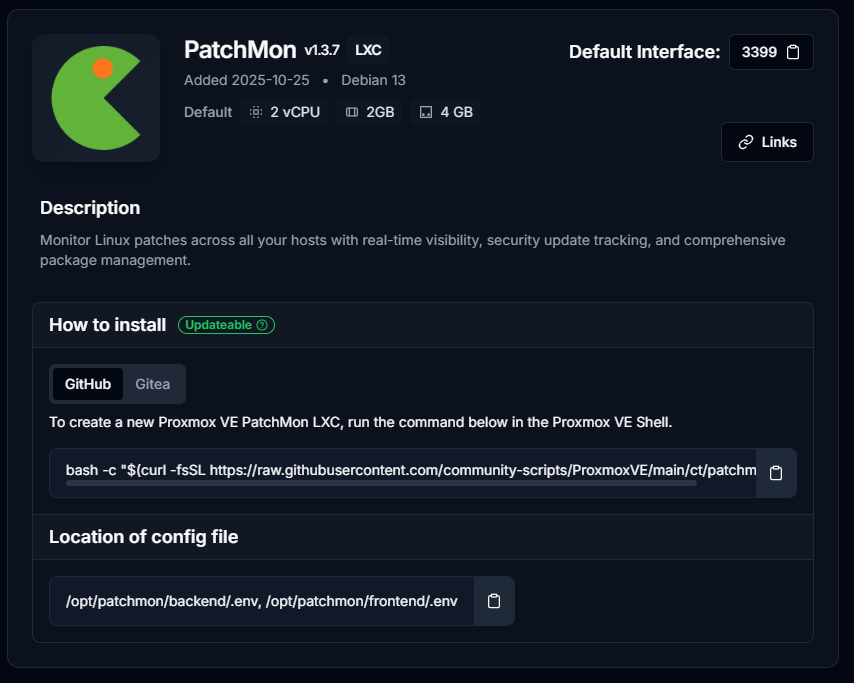This screenshot has width=854, height=683.
Task: Copy the config file location path
Action: pos(493,601)
